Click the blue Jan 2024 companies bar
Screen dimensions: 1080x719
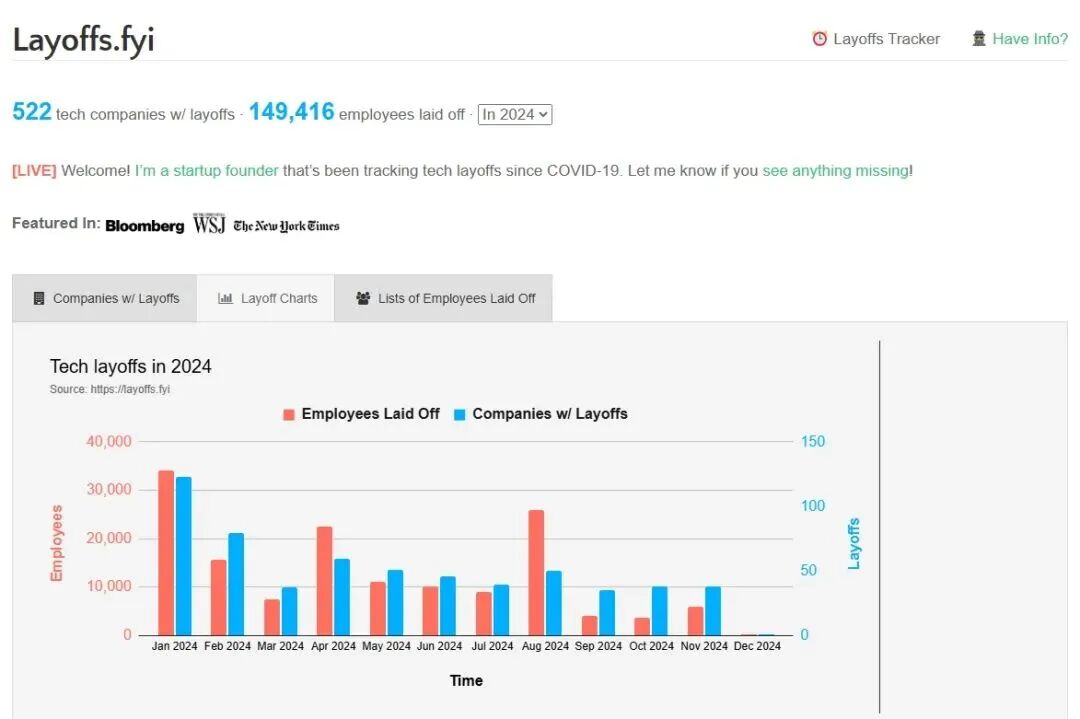point(184,556)
